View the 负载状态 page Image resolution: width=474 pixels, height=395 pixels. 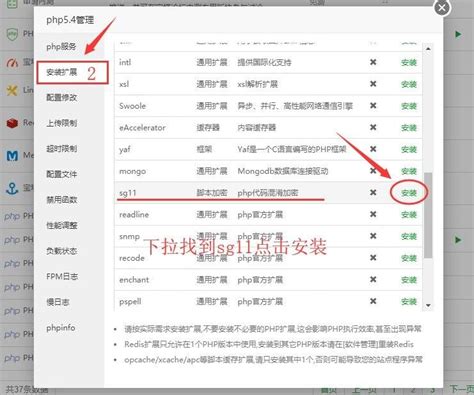[x=62, y=251]
